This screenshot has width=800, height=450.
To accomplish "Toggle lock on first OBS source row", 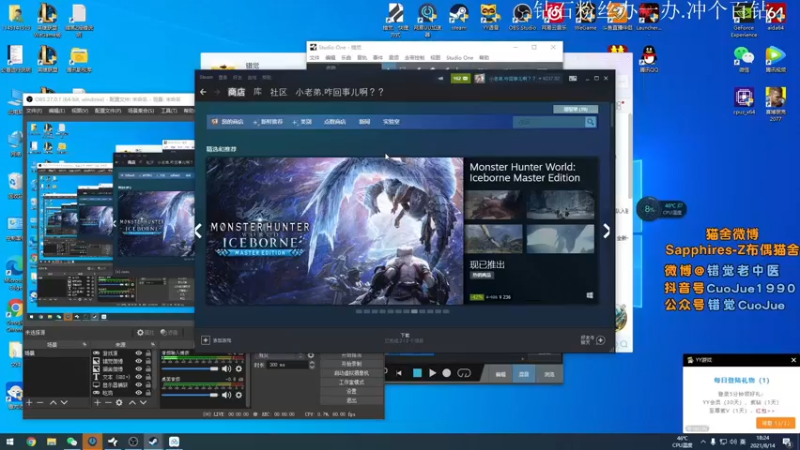I will 148,353.
